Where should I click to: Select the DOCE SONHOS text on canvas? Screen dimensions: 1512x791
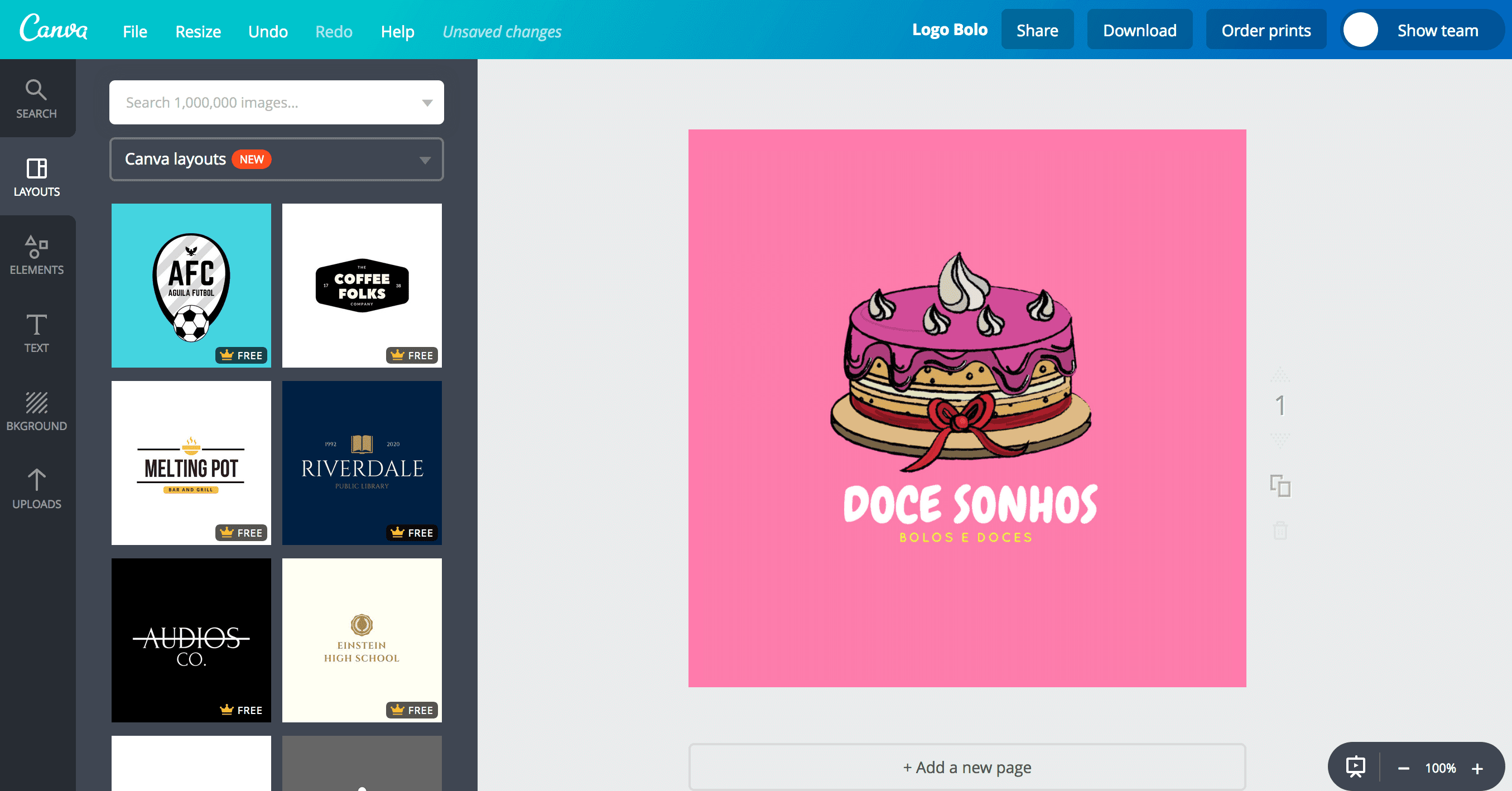(x=970, y=504)
